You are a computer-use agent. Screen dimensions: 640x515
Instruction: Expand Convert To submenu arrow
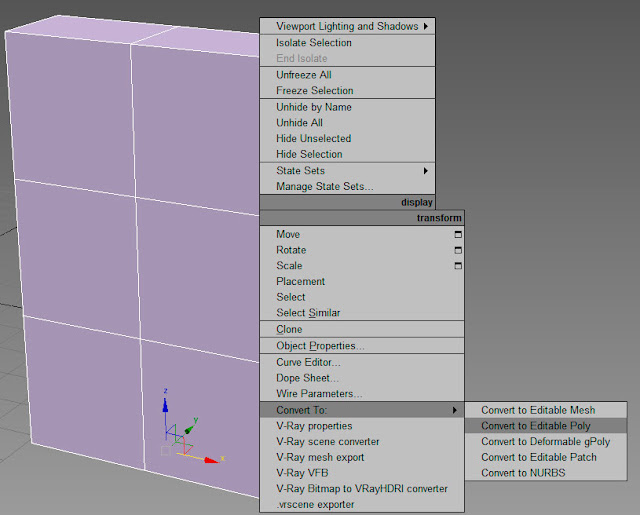pos(455,410)
